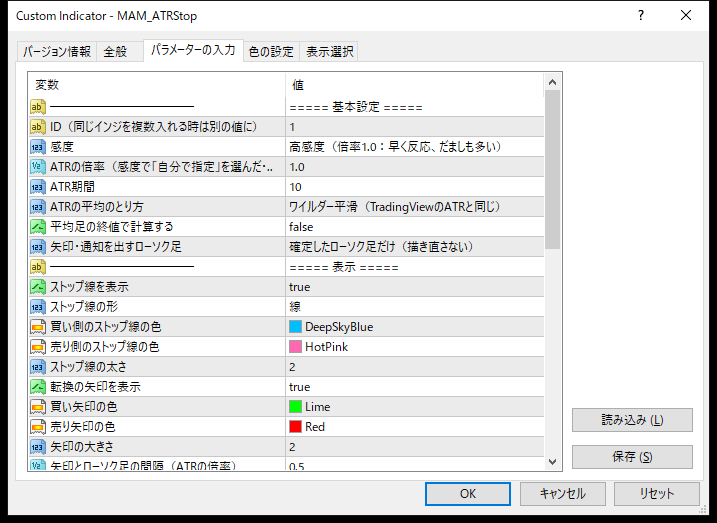This screenshot has width=717, height=523.
Task: Open the 表示選択 tab
Action: tap(329, 52)
